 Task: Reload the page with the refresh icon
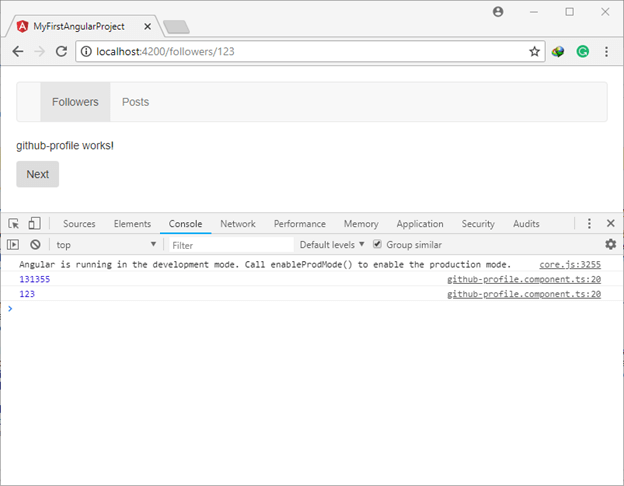click(x=61, y=51)
